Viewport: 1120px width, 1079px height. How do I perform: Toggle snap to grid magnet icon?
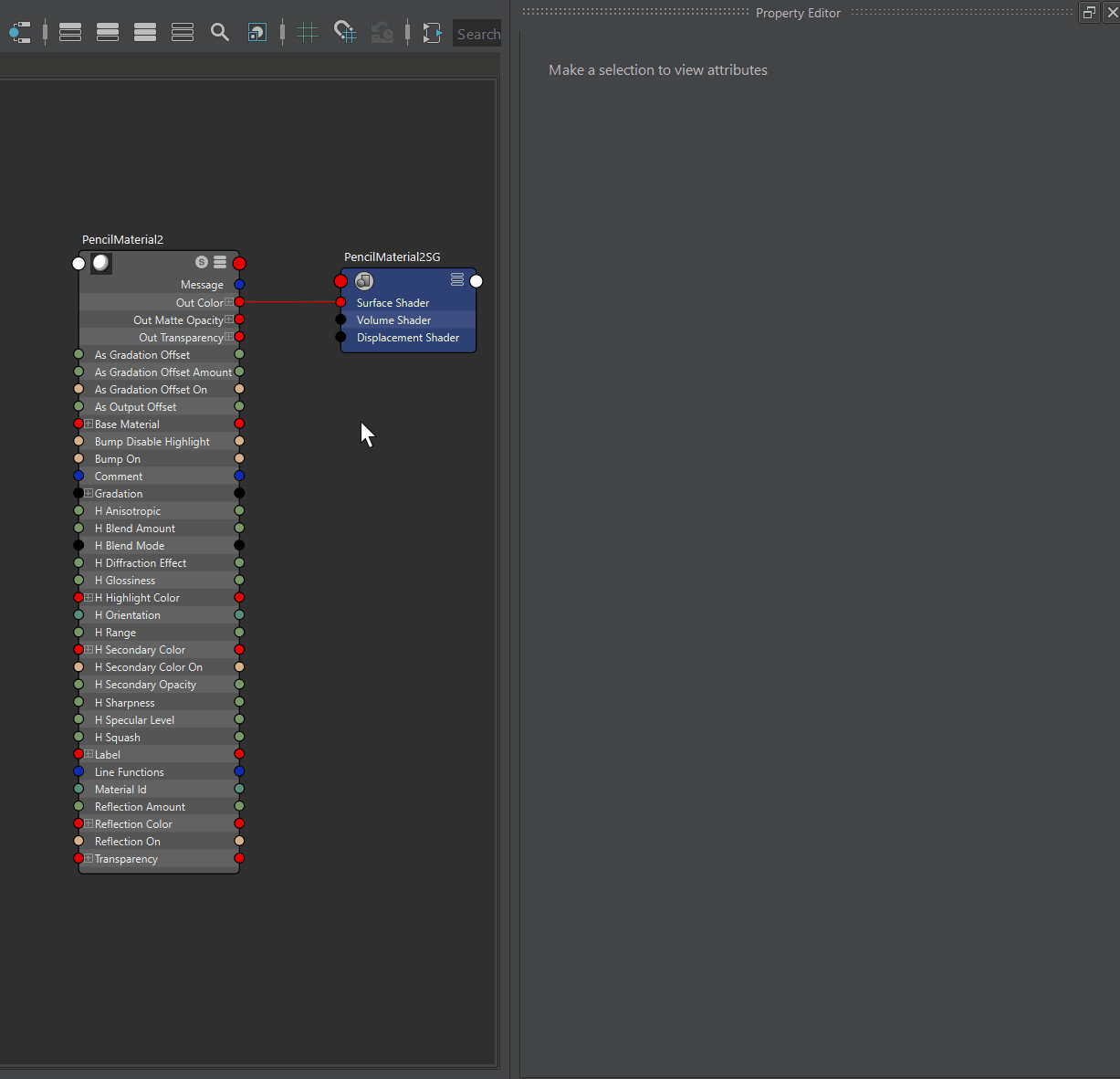click(x=344, y=33)
